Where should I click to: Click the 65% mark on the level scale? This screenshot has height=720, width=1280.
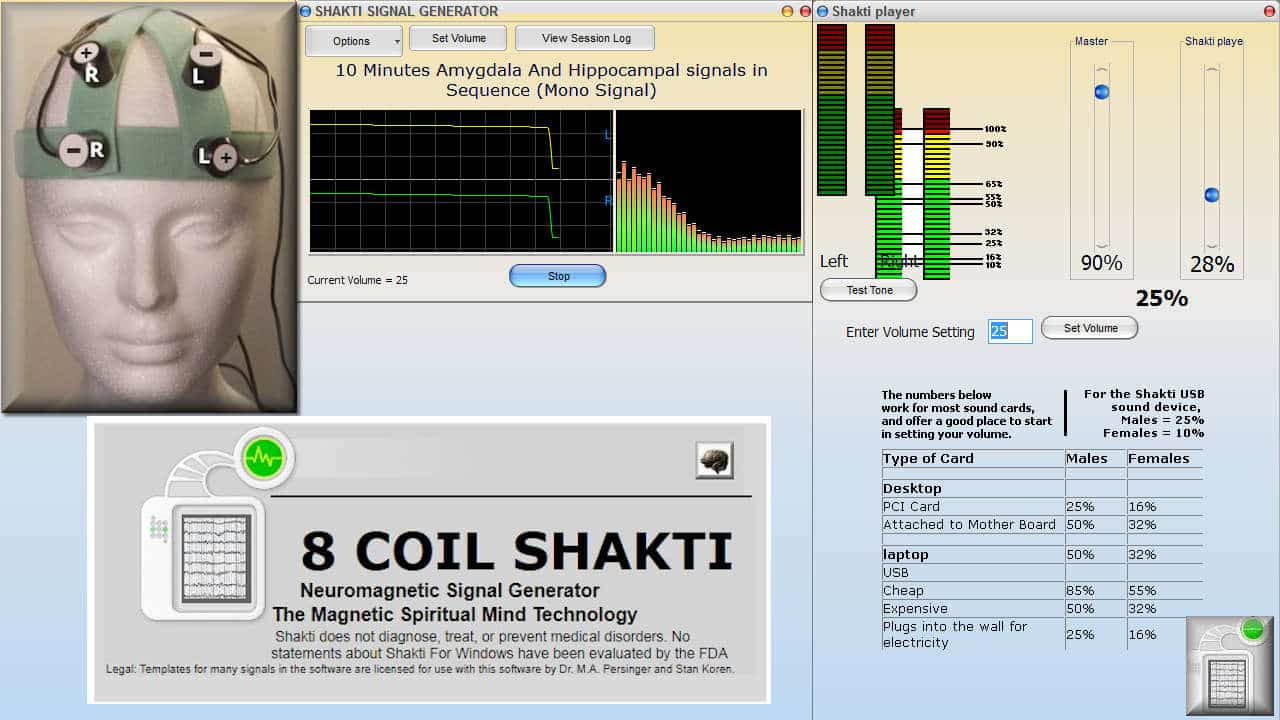(993, 184)
